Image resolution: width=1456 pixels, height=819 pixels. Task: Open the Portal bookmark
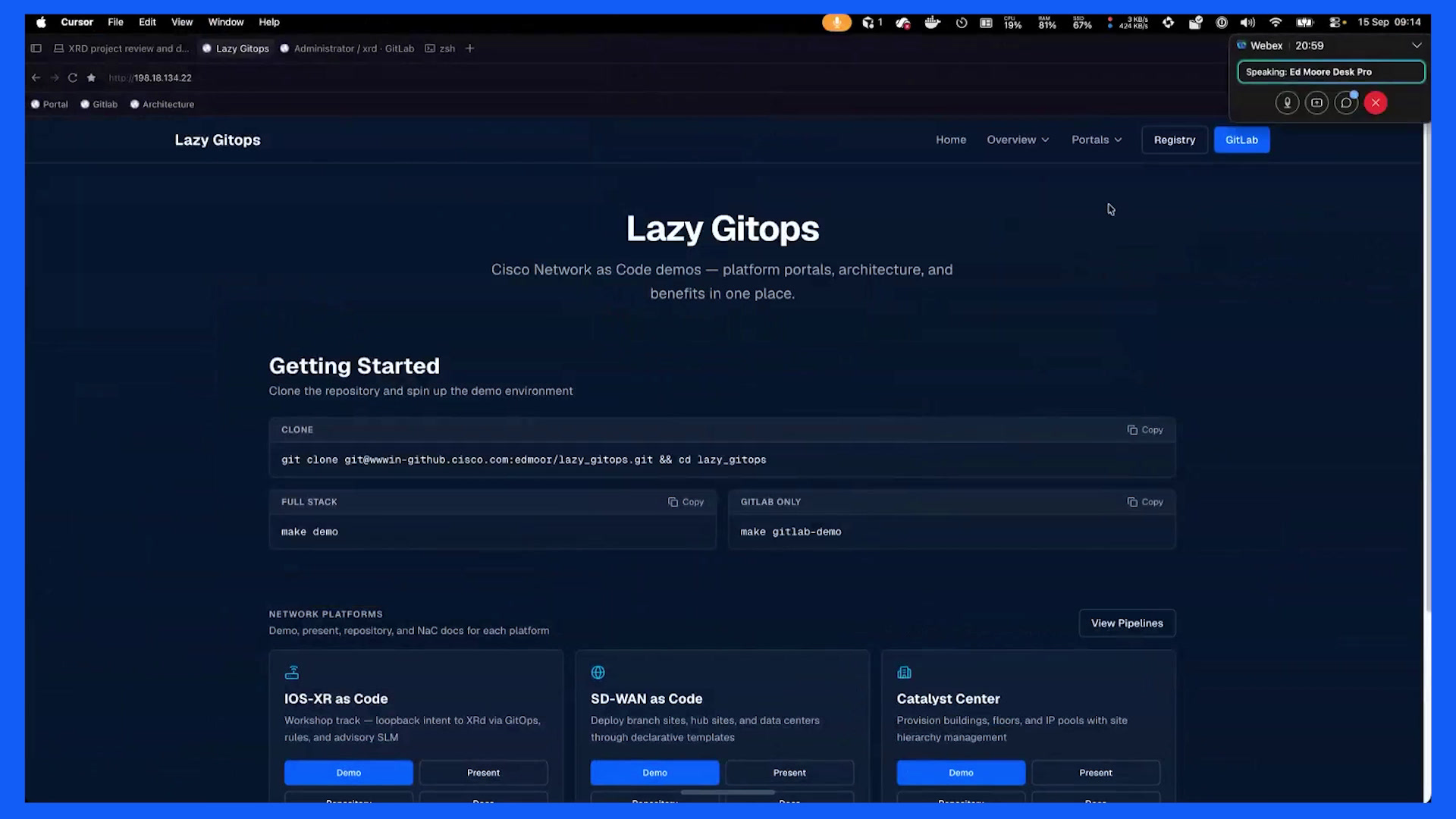click(x=49, y=105)
